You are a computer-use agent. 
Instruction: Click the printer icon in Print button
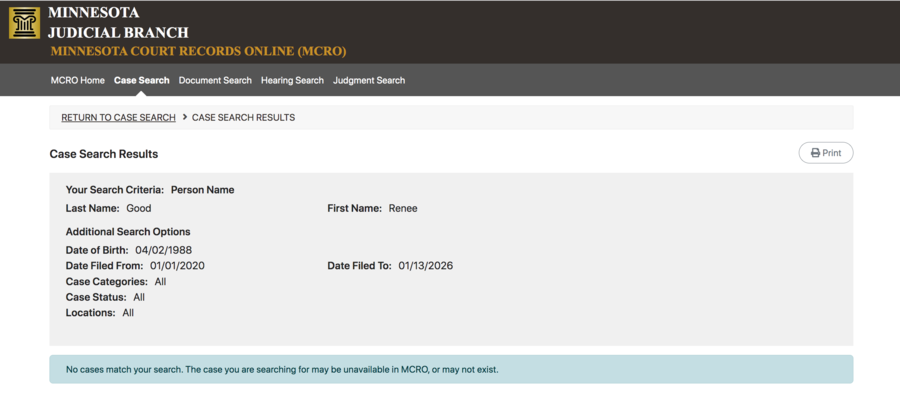click(815, 153)
